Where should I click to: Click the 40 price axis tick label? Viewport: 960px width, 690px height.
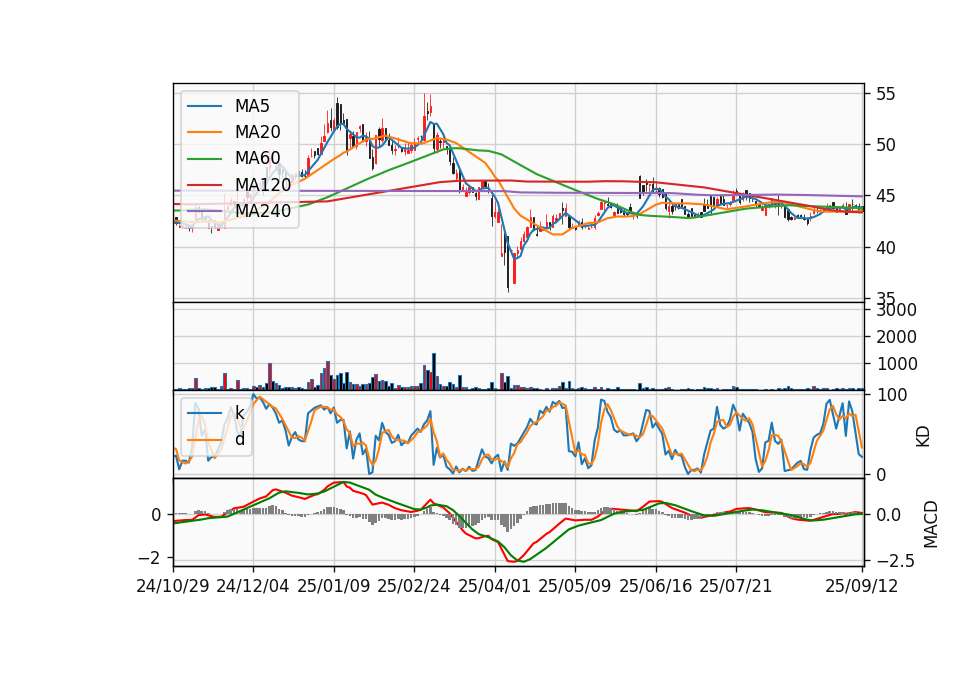tap(885, 248)
